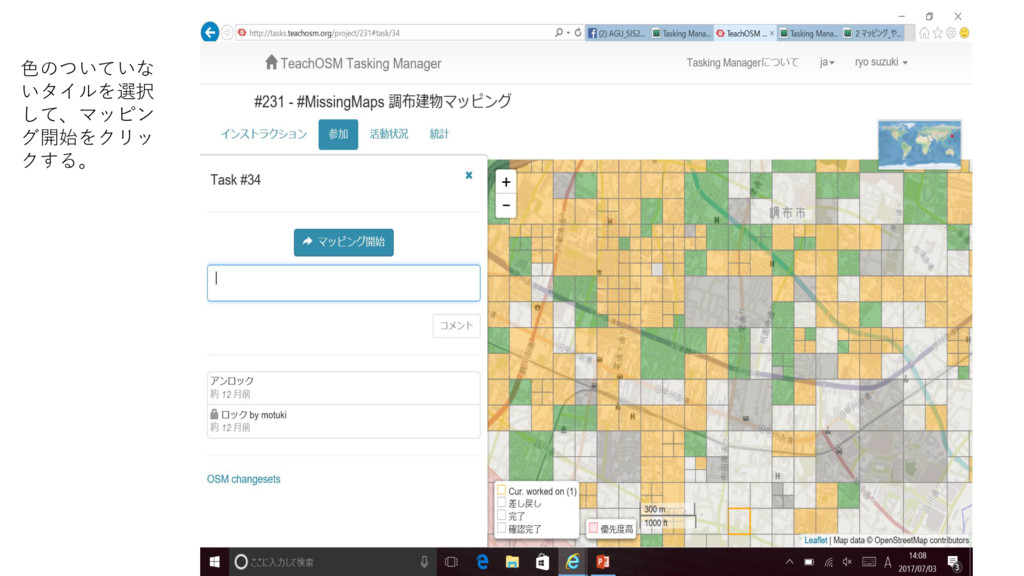Image resolution: width=1024 pixels, height=576 pixels.
Task: Click the browser forward arrow
Action: [x=227, y=33]
